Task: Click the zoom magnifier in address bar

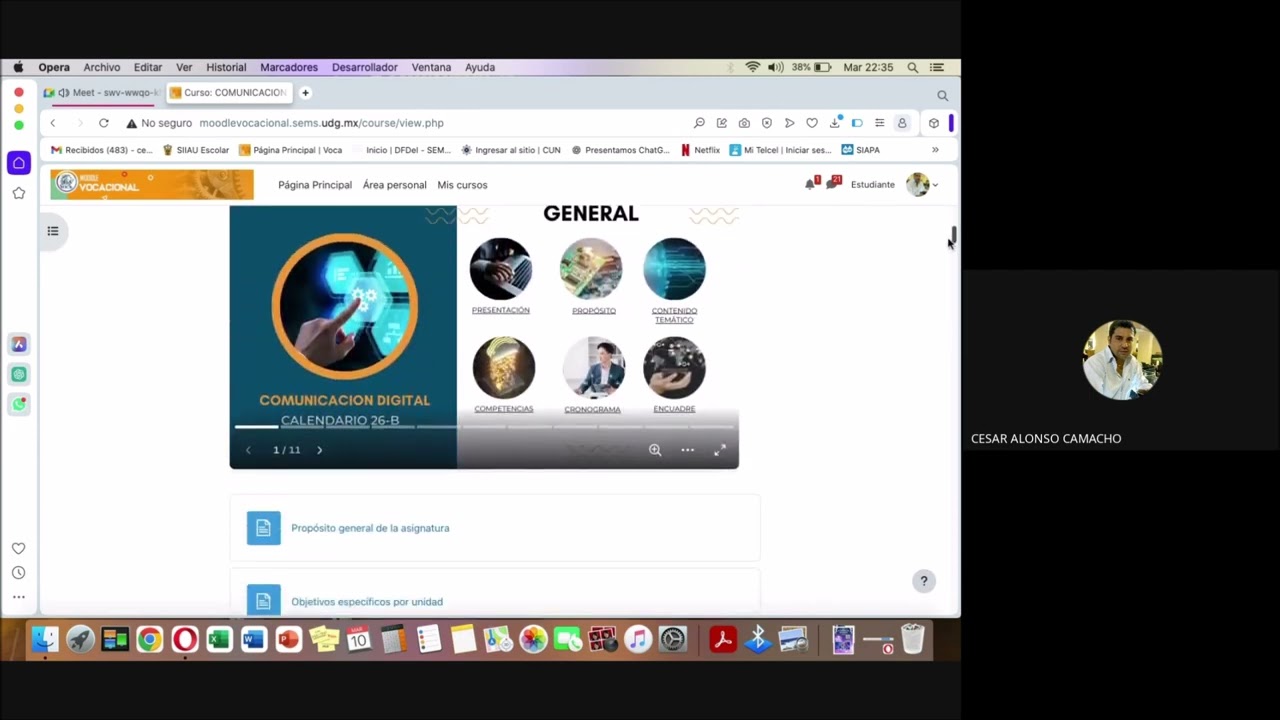Action: click(x=699, y=123)
